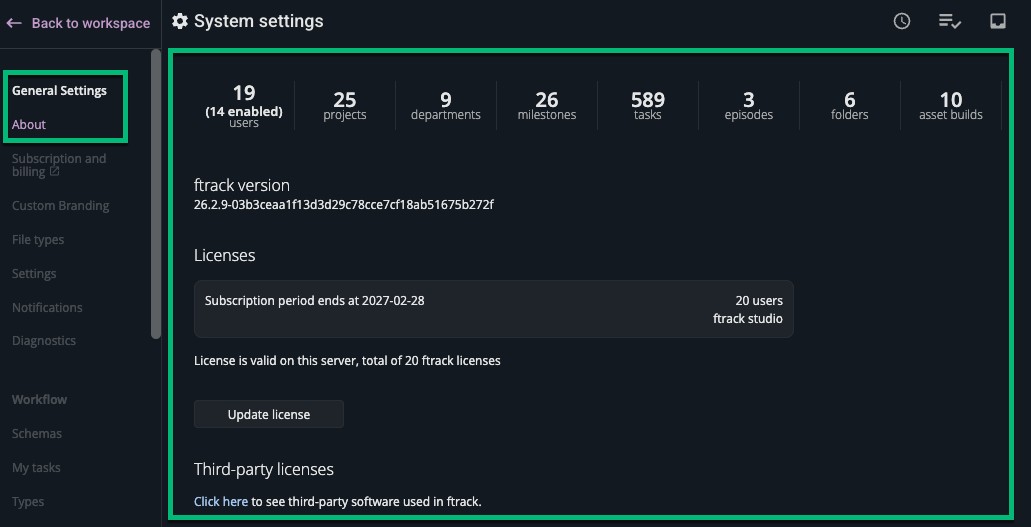Viewport: 1031px width, 527px height.
Task: Click the Workflow section header
Action: 40,400
